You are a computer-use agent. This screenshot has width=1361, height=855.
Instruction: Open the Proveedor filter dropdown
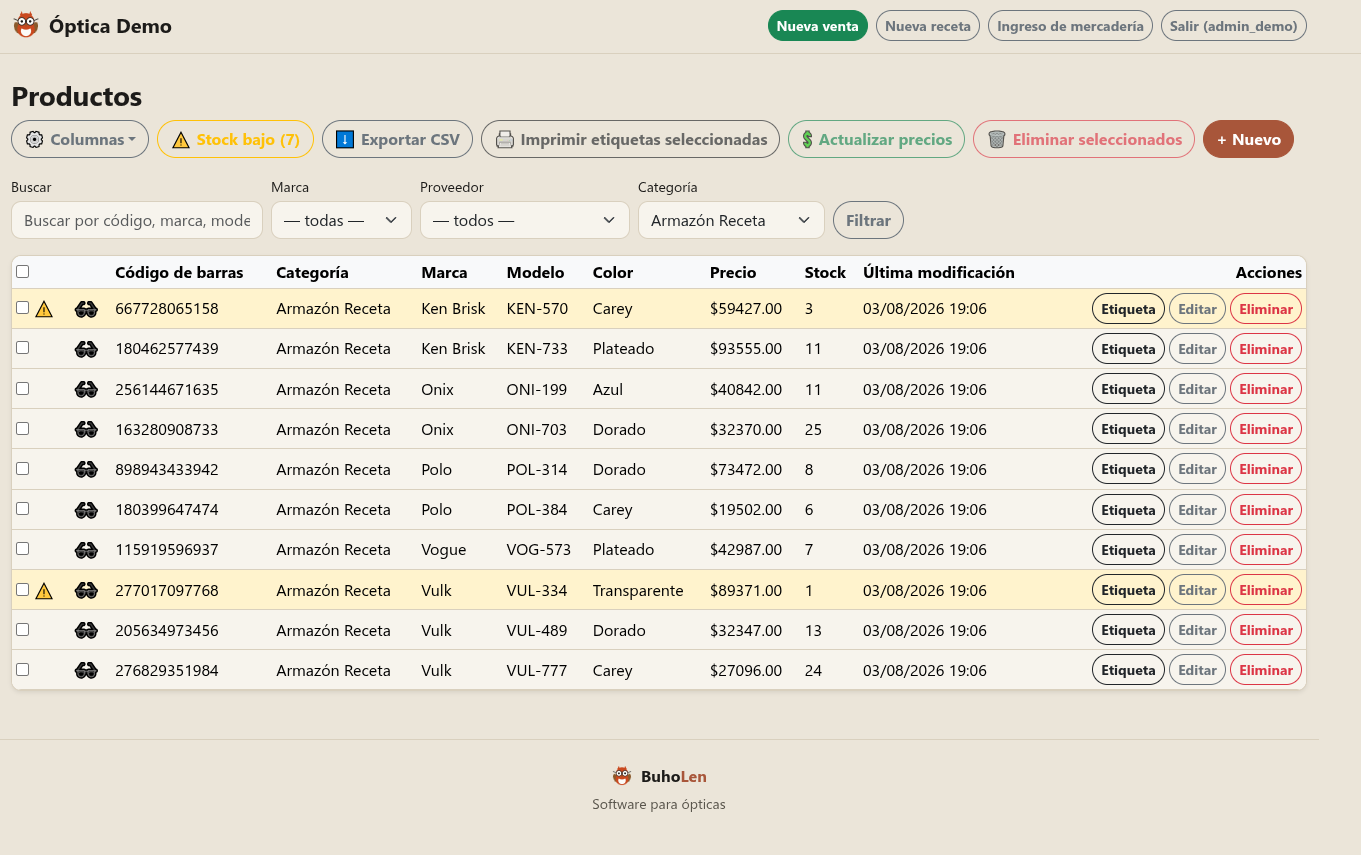point(525,220)
